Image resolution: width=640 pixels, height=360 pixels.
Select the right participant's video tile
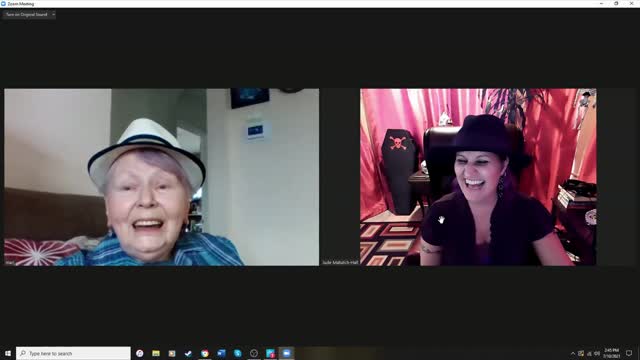tap(478, 177)
